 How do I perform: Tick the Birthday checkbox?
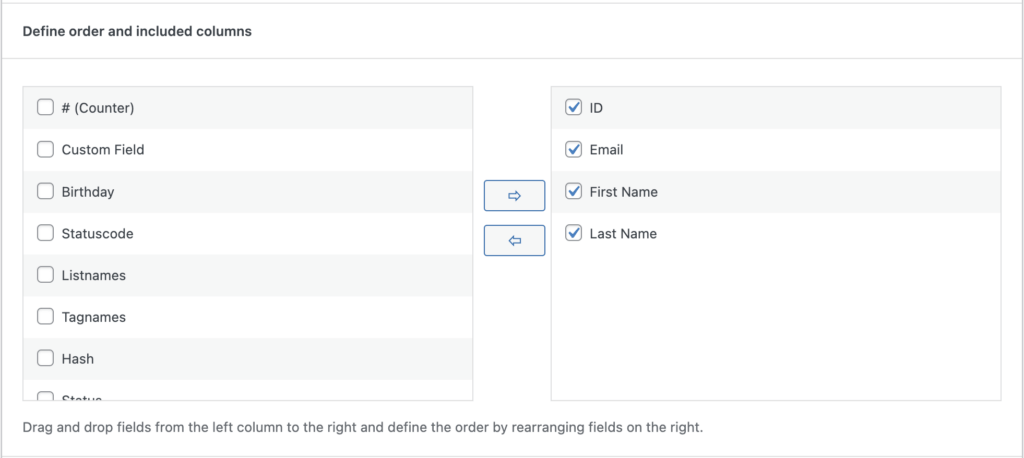tap(45, 192)
